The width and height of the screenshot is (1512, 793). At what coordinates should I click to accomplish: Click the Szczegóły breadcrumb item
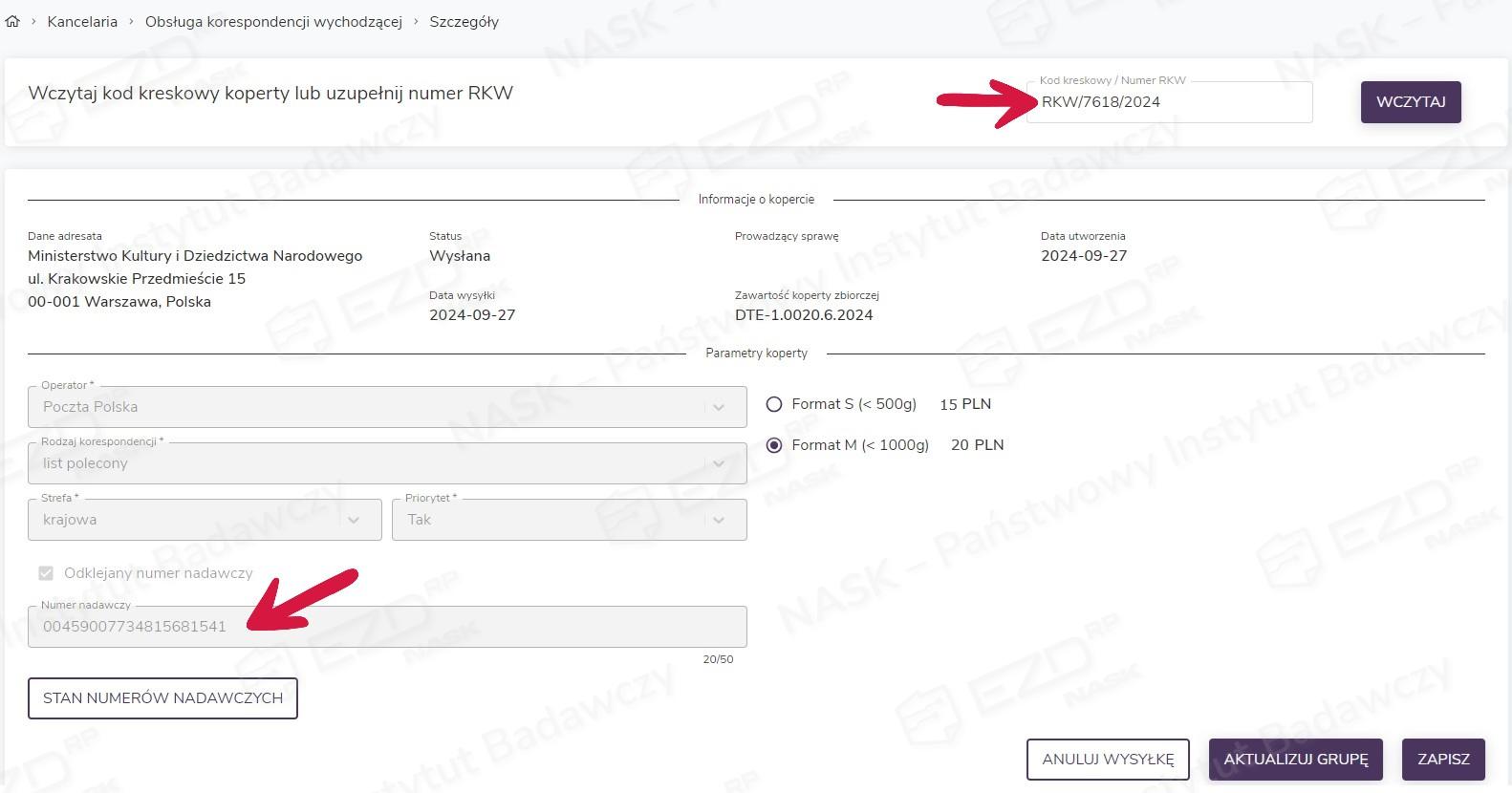464,21
